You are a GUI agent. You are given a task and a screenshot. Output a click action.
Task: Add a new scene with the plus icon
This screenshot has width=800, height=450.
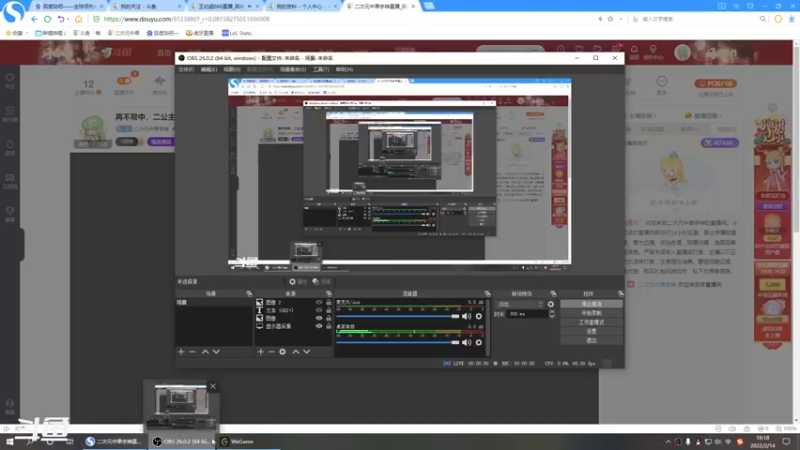coord(181,352)
